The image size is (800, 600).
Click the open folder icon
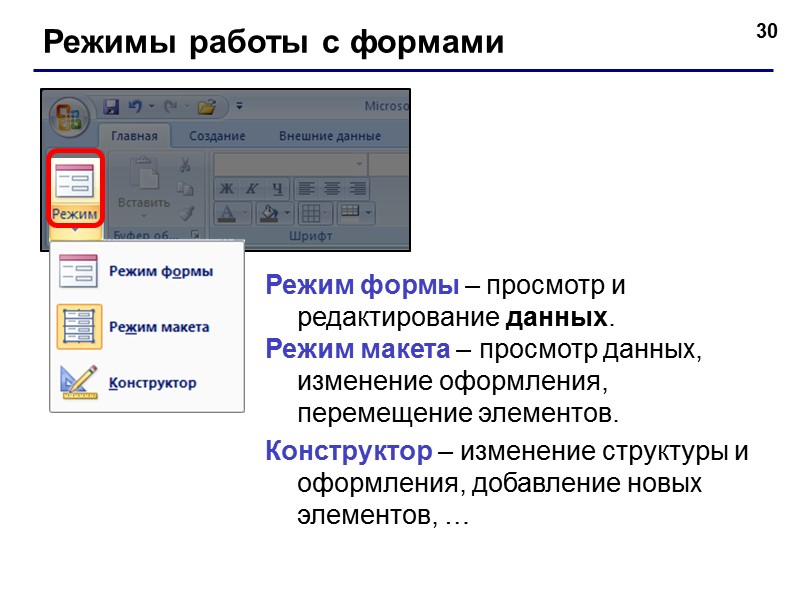click(207, 107)
